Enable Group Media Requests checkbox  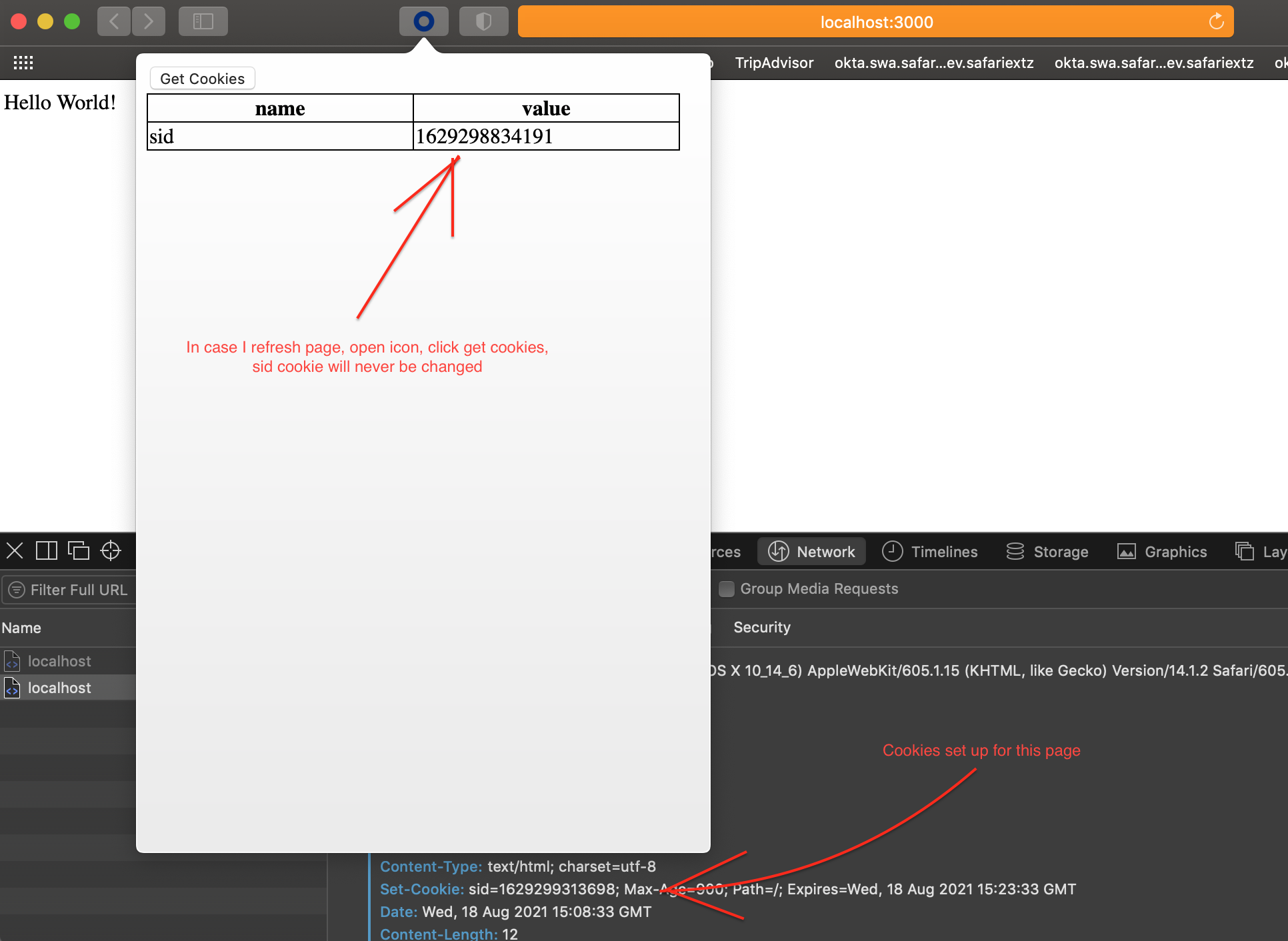[727, 589]
